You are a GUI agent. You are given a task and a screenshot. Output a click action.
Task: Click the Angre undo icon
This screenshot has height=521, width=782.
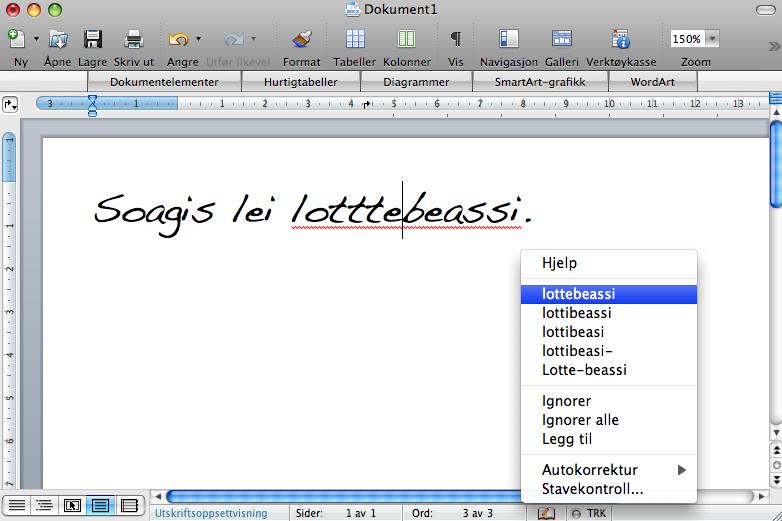[178, 39]
